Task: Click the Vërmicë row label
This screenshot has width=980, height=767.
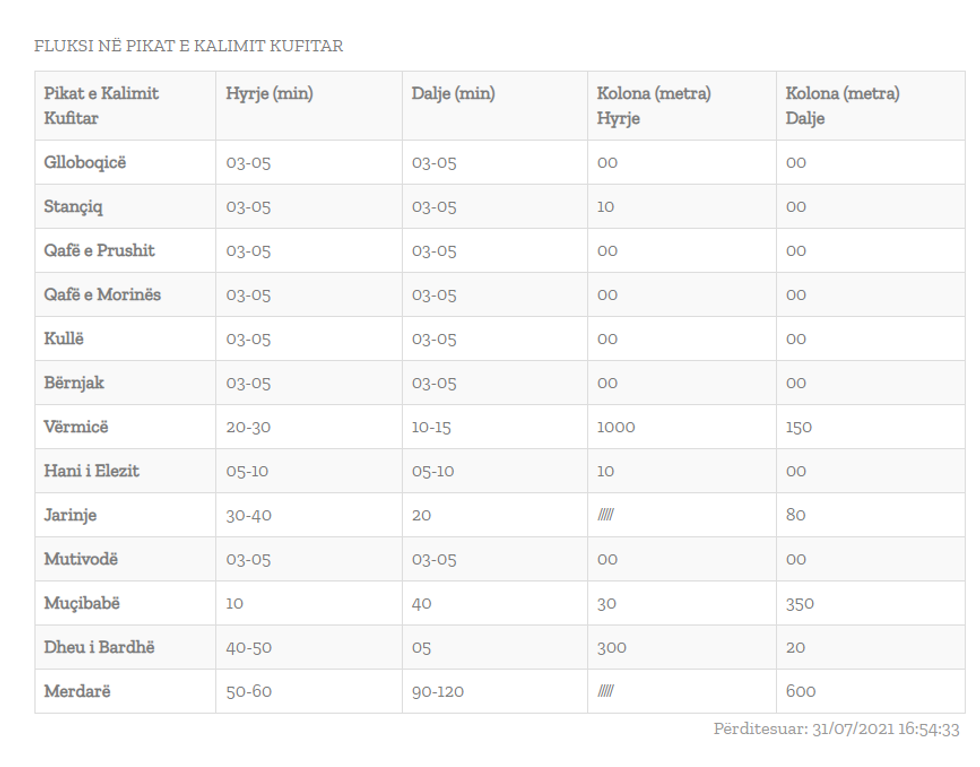Action: click(77, 427)
